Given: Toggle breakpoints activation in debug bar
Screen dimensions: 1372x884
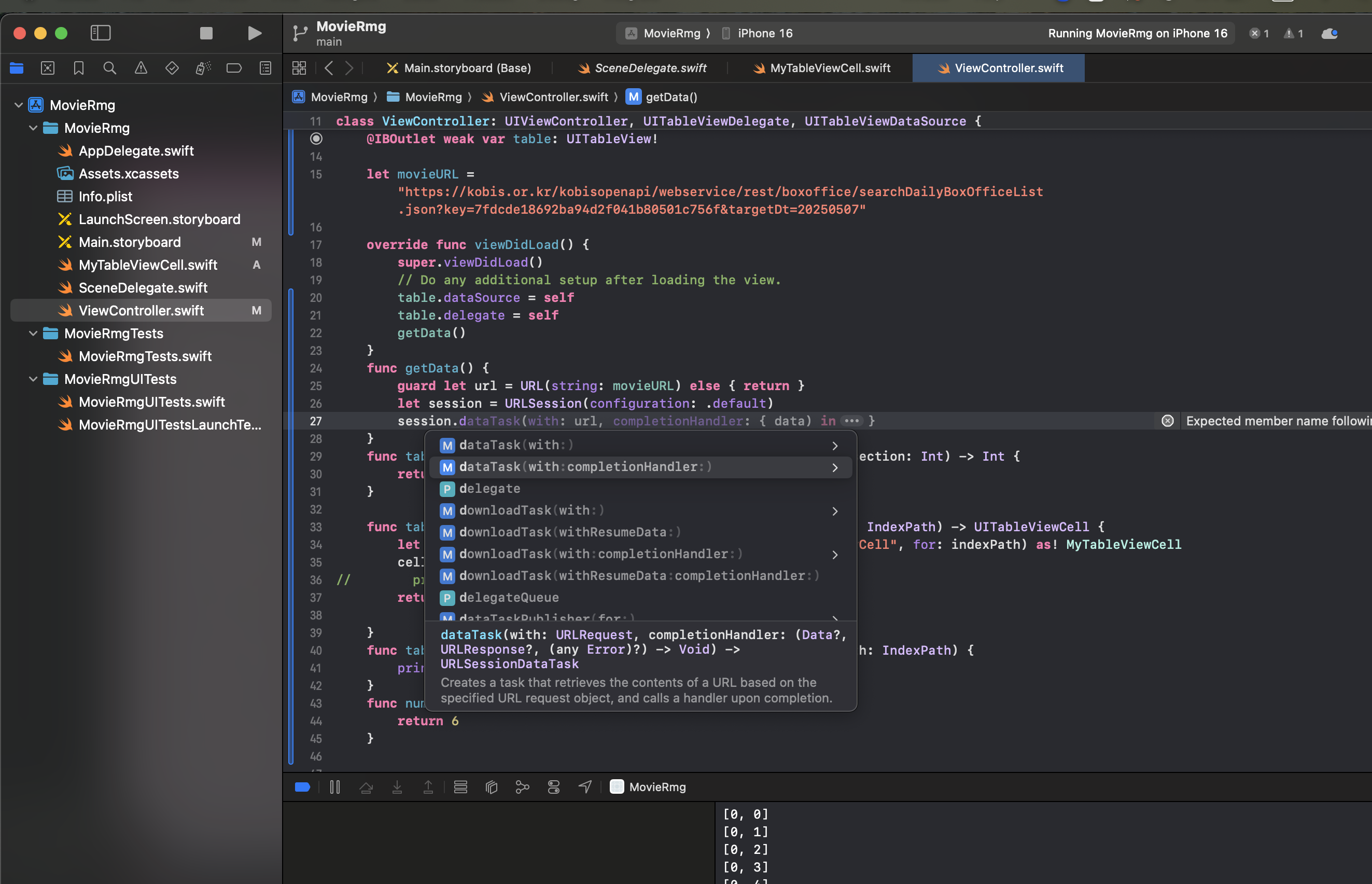Looking at the screenshot, I should pos(302,787).
